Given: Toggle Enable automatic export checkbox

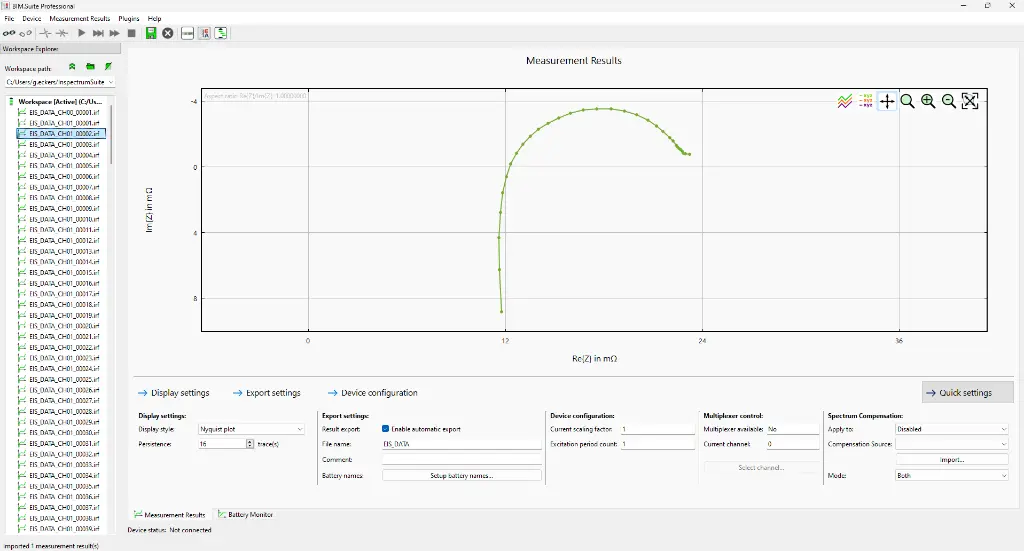Looking at the screenshot, I should click(x=386, y=429).
